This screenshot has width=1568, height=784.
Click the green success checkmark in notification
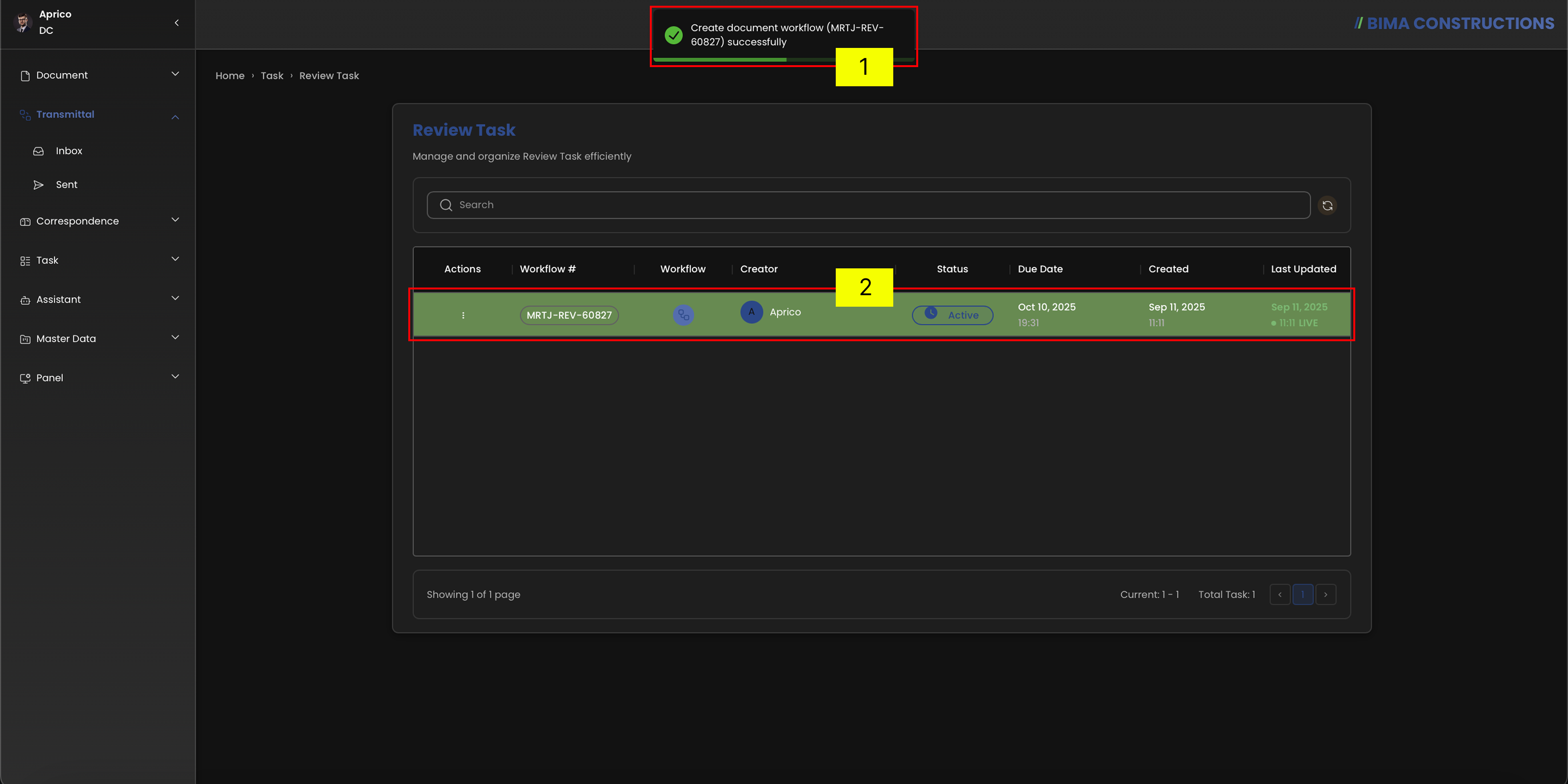coord(673,35)
